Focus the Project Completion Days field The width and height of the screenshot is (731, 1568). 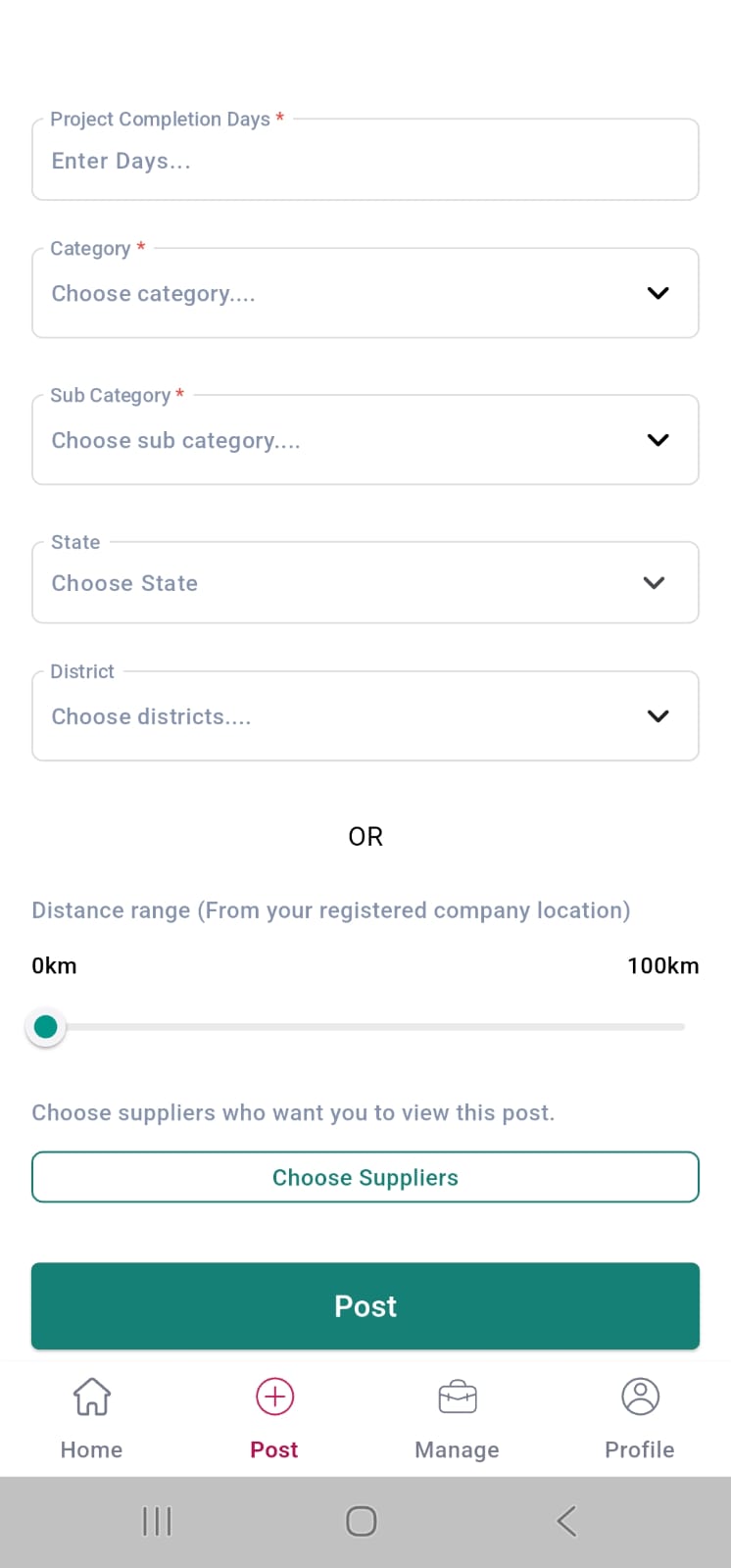point(365,161)
